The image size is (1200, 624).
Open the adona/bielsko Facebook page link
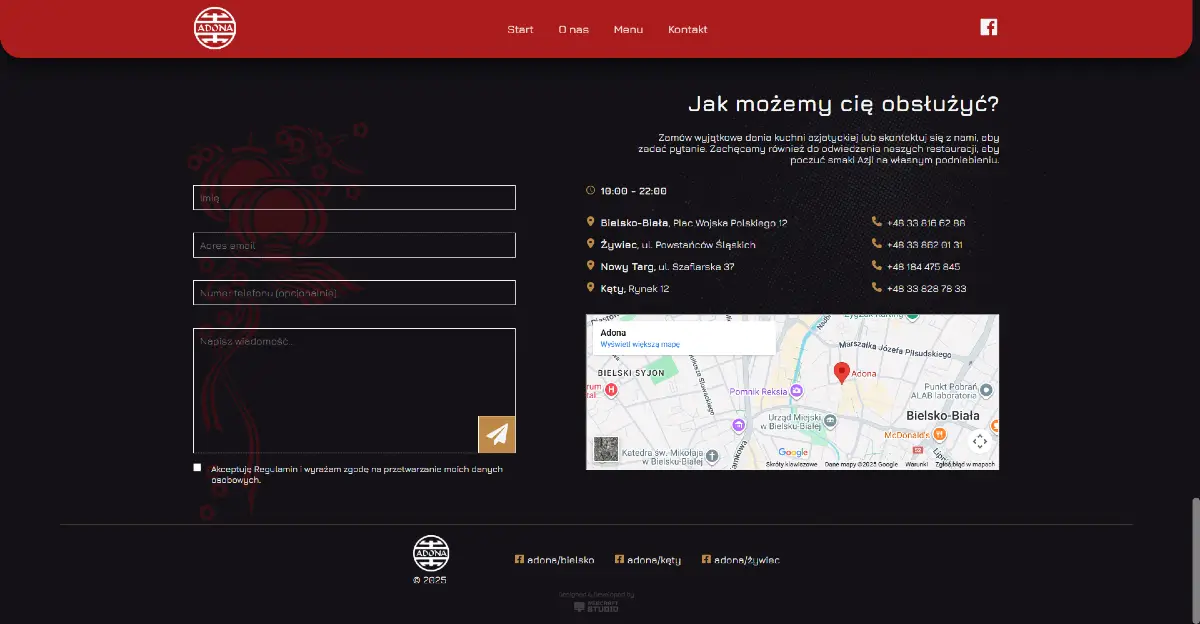[560, 559]
